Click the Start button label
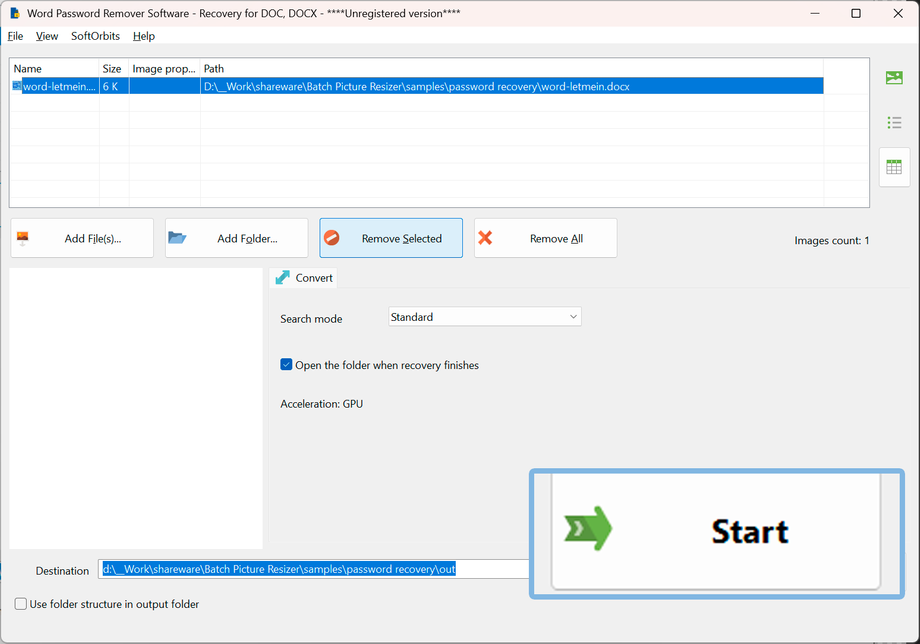The width and height of the screenshot is (920, 644). click(x=750, y=531)
